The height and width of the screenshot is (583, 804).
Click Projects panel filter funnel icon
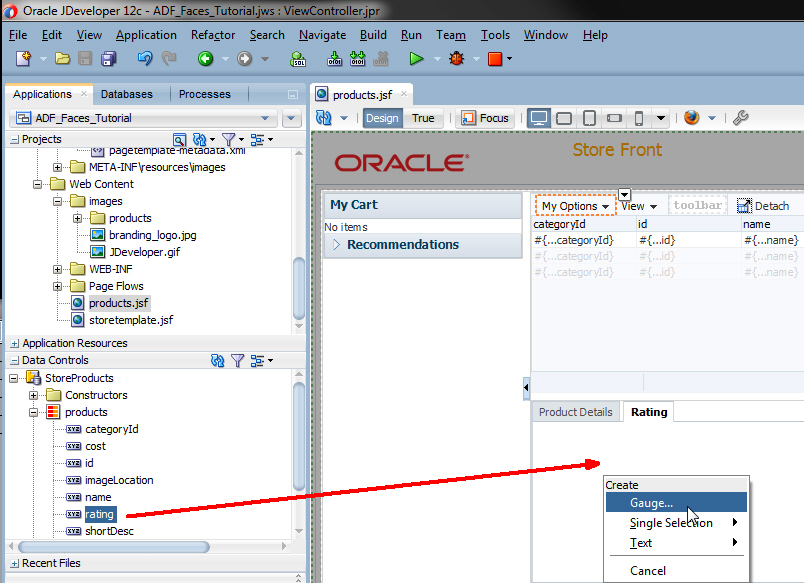coord(229,139)
